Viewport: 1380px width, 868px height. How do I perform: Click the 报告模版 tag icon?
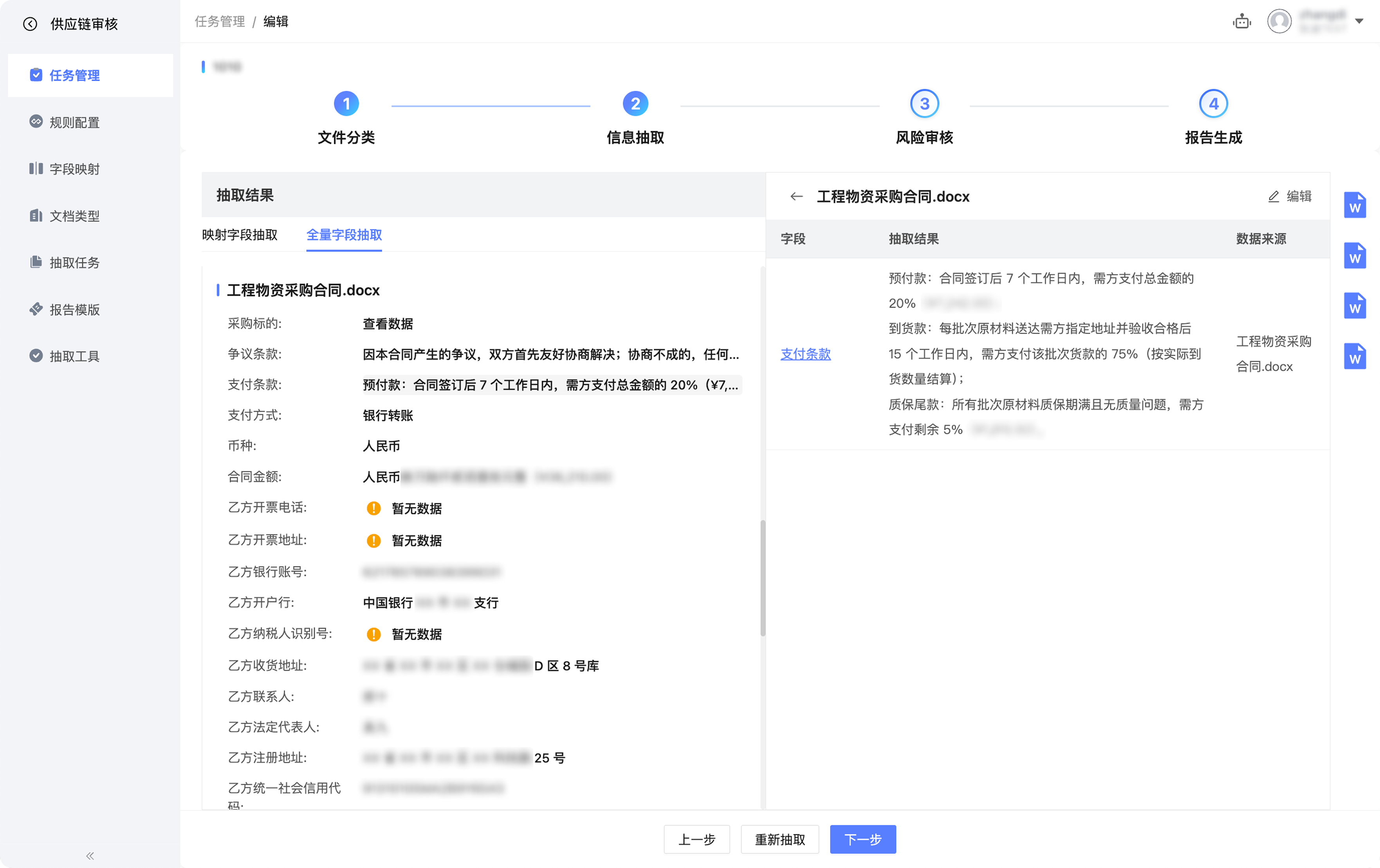[36, 309]
